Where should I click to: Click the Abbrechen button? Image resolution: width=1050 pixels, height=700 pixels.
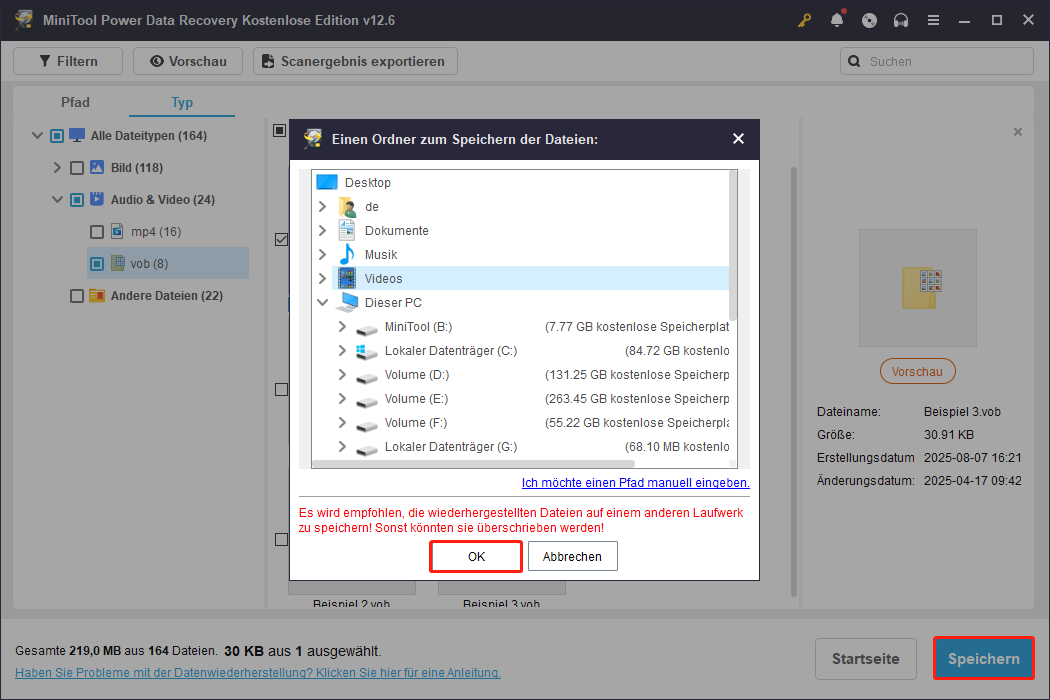tap(573, 557)
